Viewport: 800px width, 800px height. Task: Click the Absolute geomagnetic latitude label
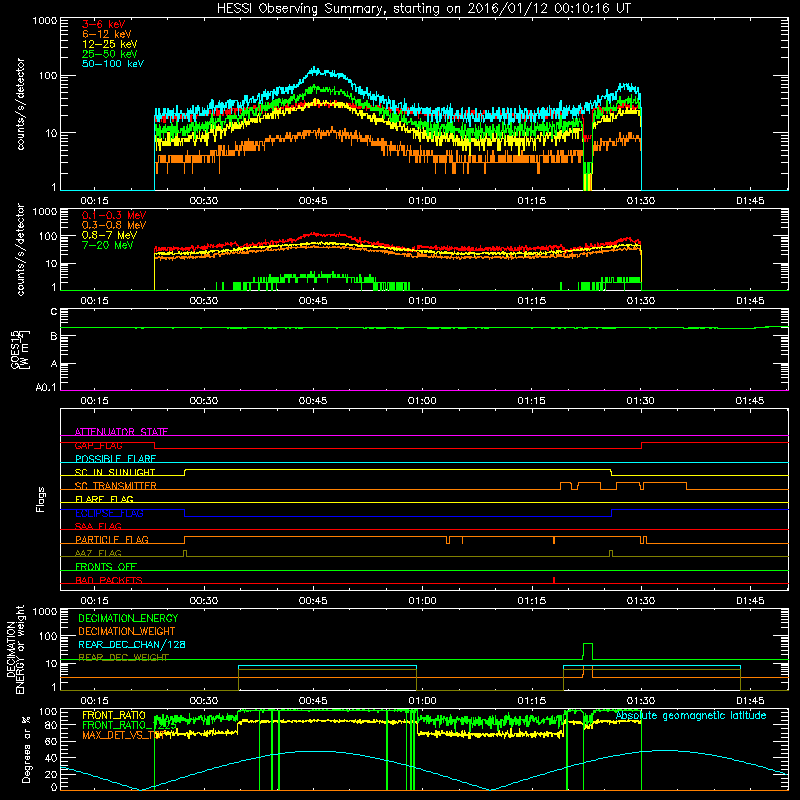point(691,715)
